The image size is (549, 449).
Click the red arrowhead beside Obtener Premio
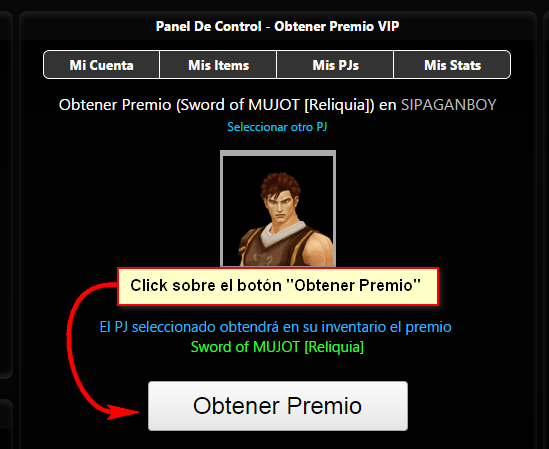(x=123, y=412)
